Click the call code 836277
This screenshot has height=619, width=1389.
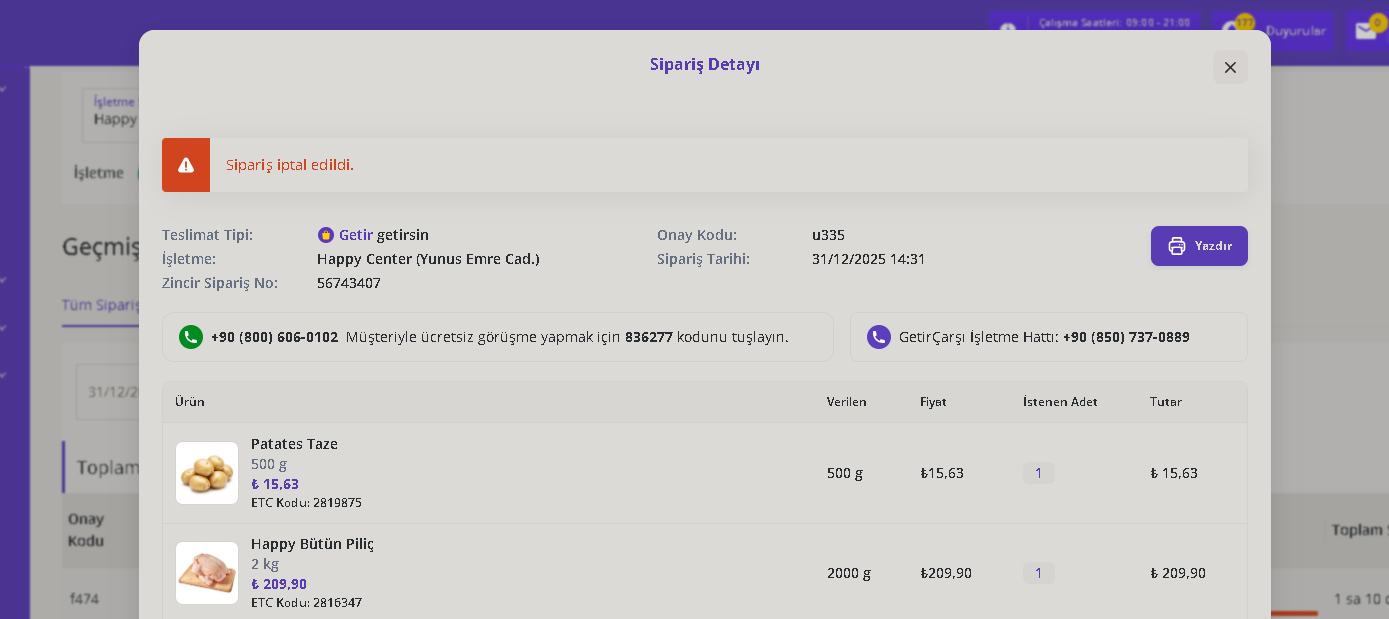(649, 337)
